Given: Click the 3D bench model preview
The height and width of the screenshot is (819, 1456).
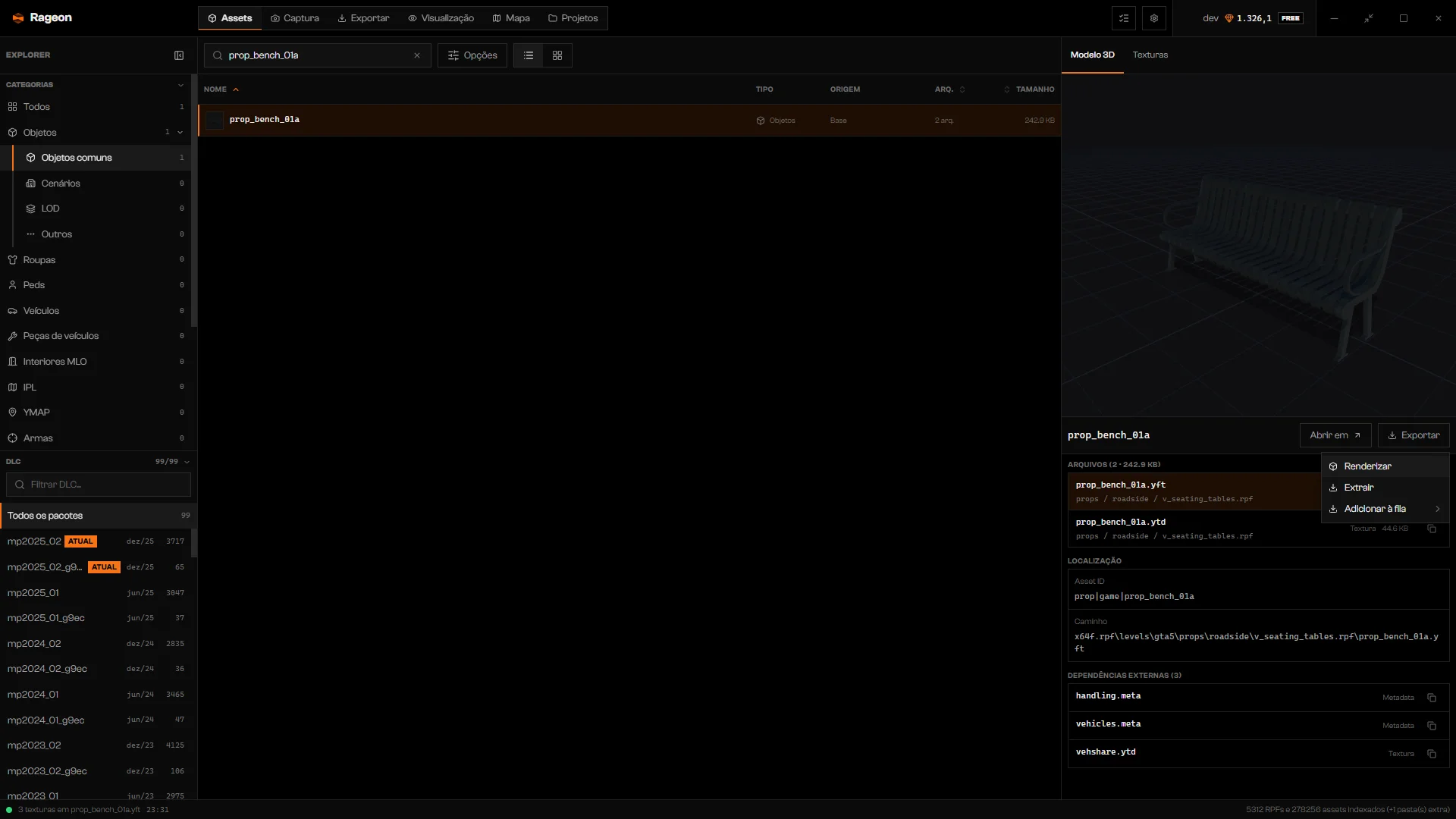Looking at the screenshot, I should point(1259,245).
